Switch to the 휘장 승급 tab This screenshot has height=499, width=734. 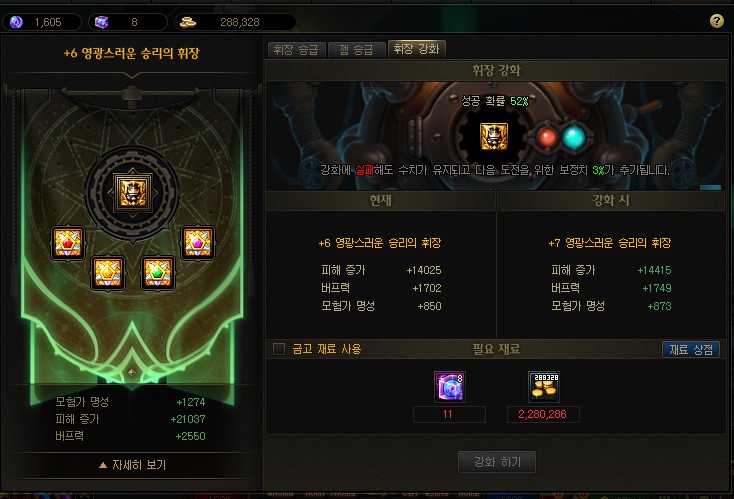point(296,50)
